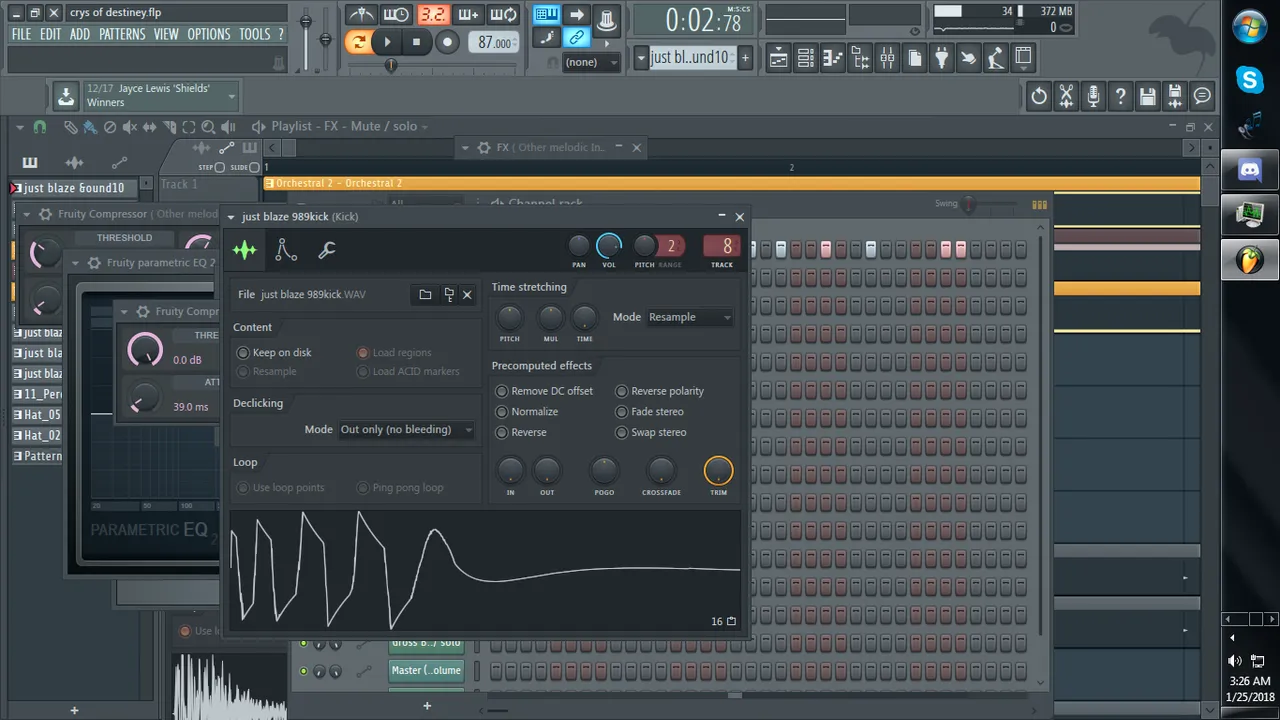Click the link/multilink to controllers icon
Screen dimensions: 1280x720
click(x=576, y=37)
